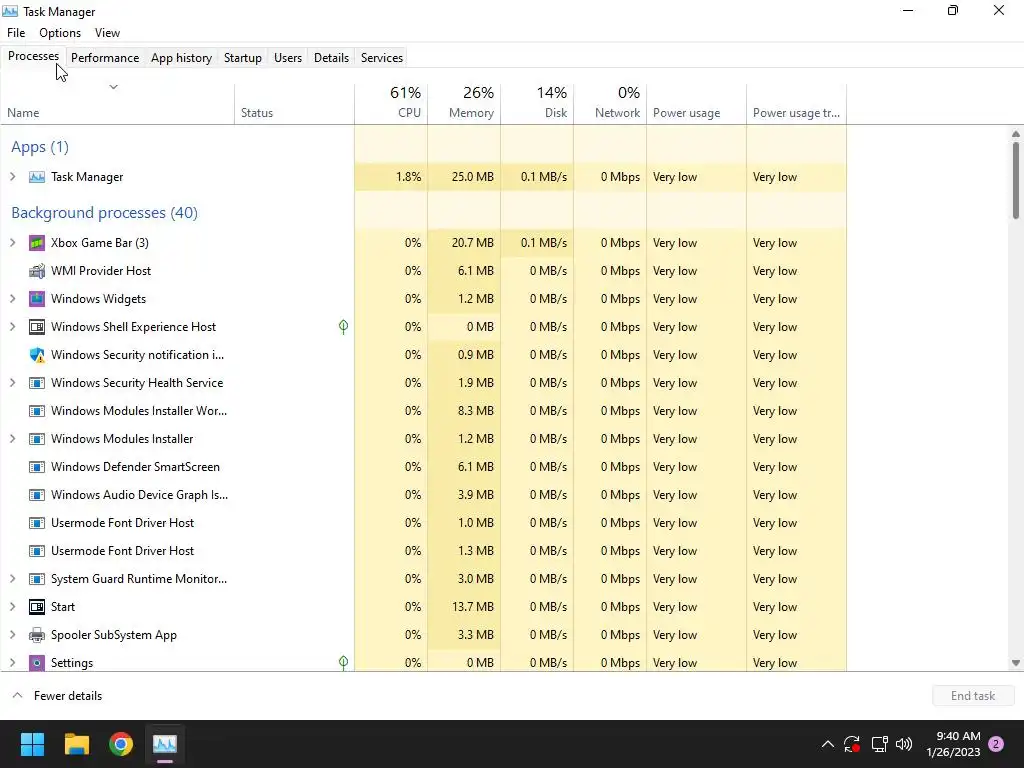Expand Windows Shell Experience Host

pos(12,327)
